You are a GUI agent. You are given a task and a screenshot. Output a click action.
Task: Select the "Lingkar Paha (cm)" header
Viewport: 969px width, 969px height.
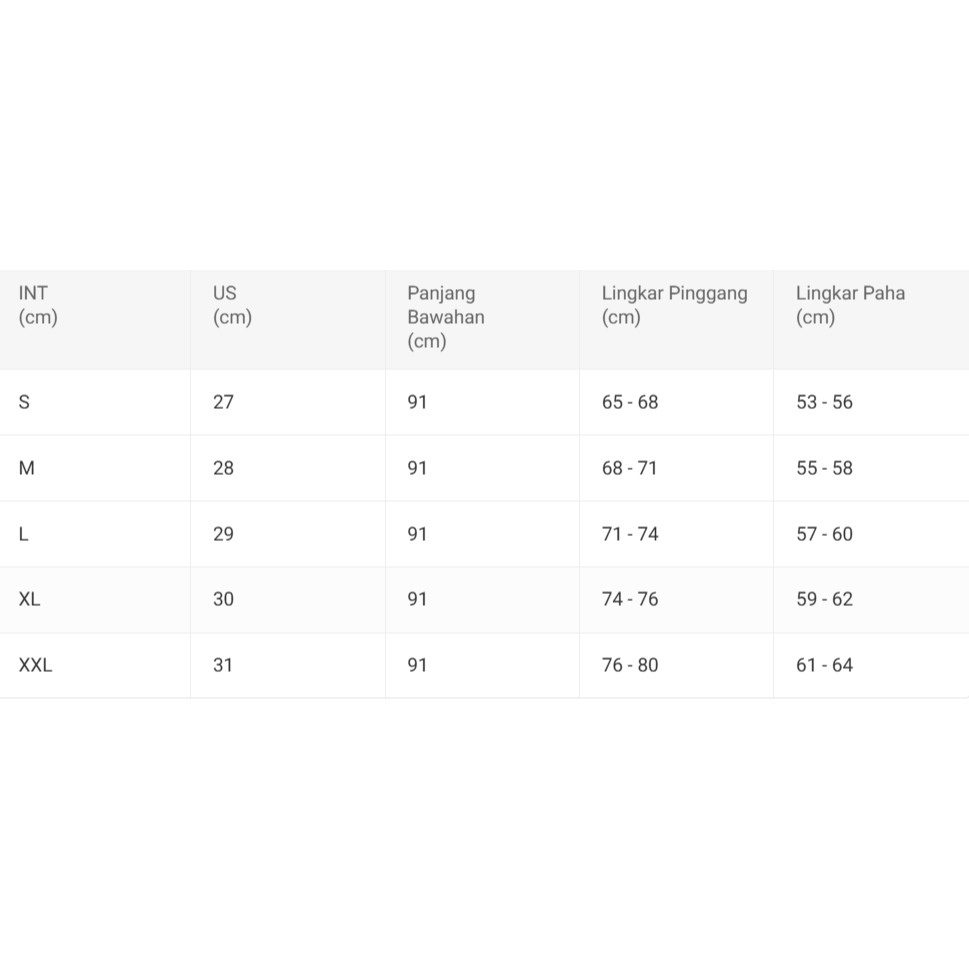[x=850, y=305]
